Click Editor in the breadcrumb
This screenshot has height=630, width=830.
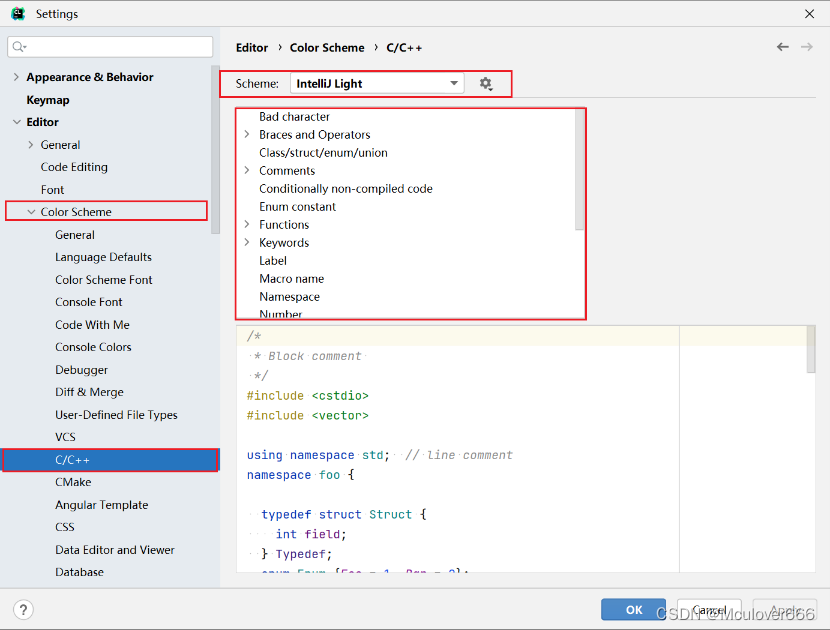(252, 48)
